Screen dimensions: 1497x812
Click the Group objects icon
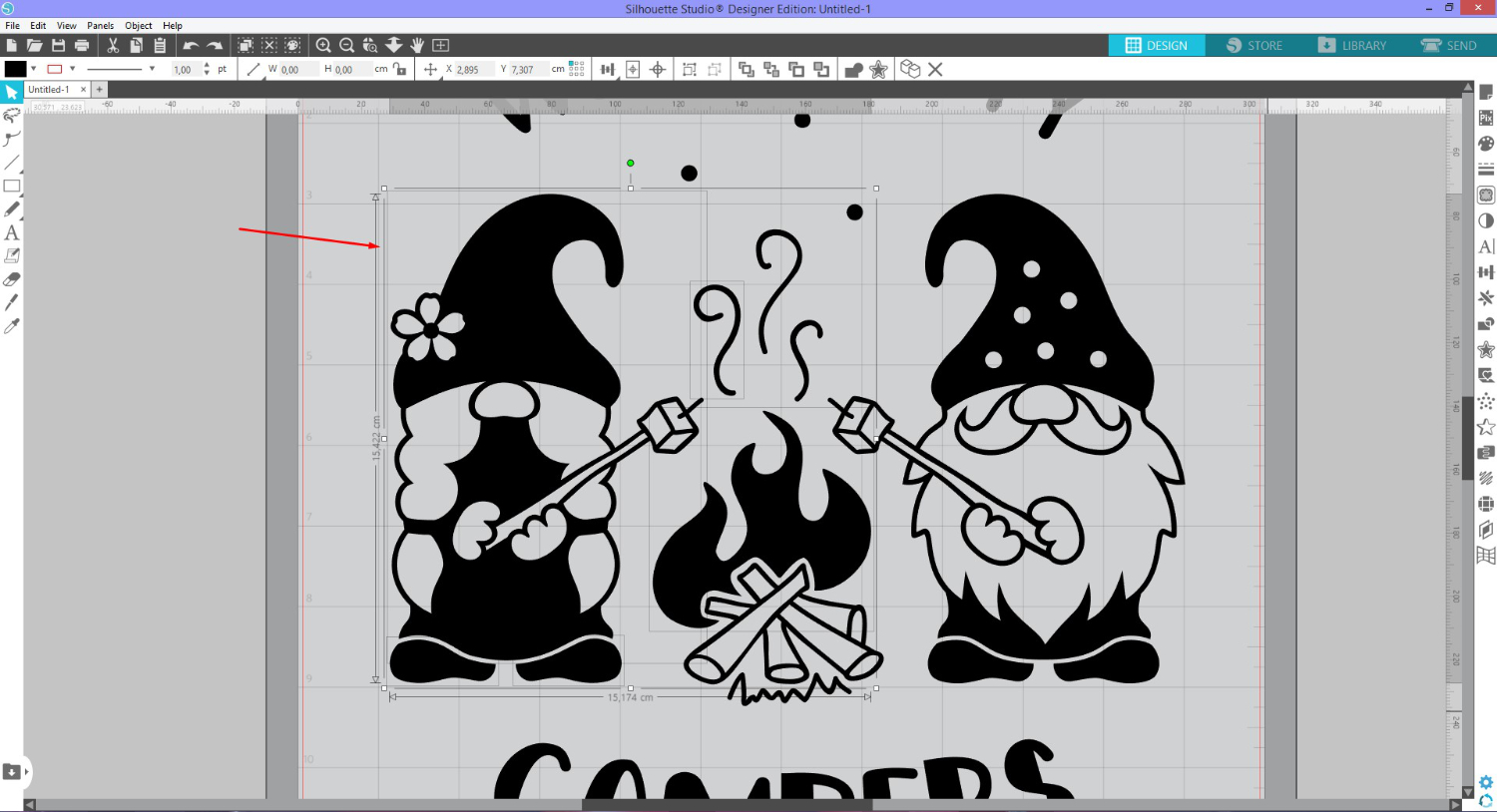coord(690,69)
